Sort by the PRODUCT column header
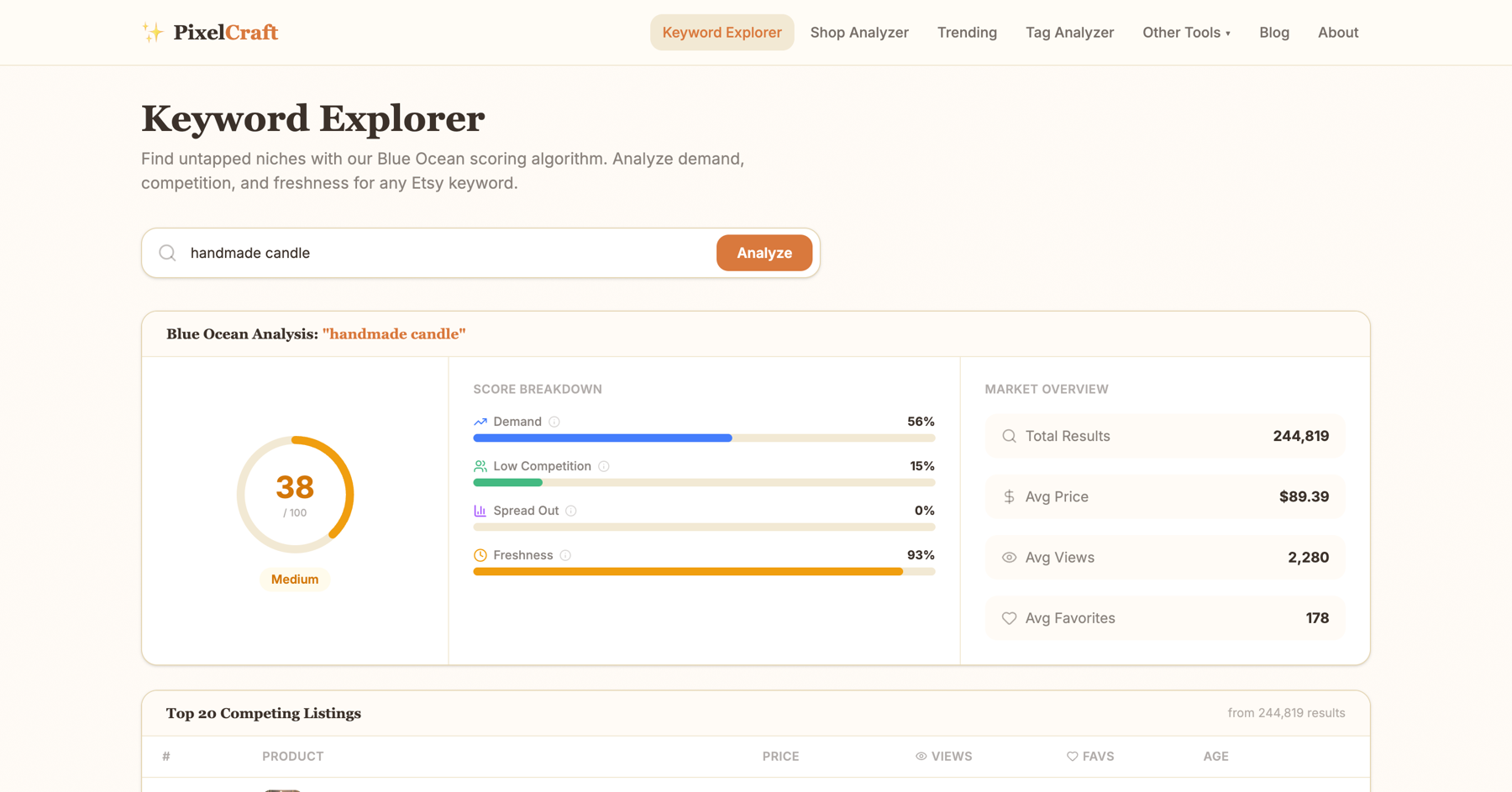1512x792 pixels. [x=292, y=757]
